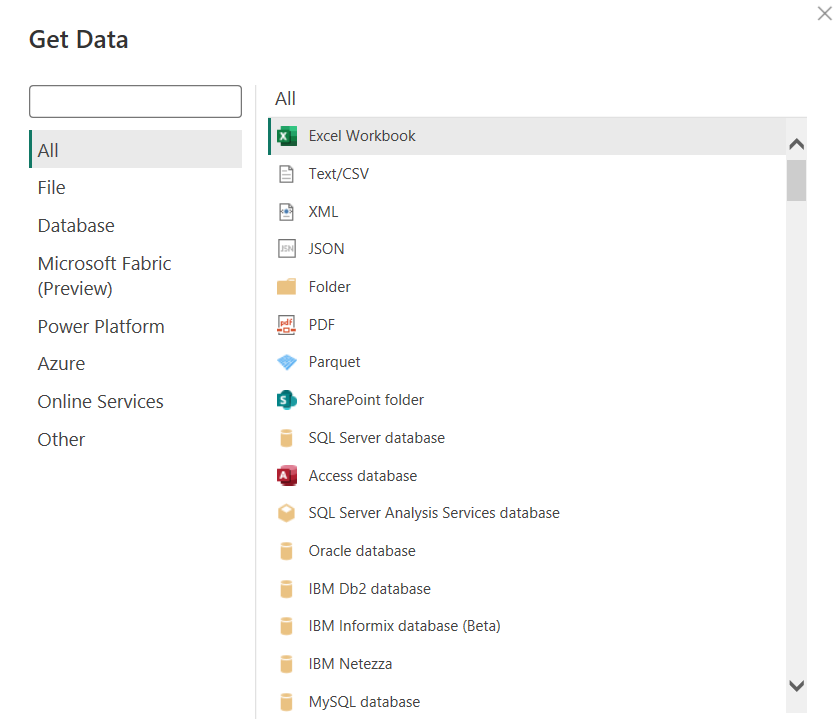Select the XML connector icon
Screen dimensions: 838x728
287,212
